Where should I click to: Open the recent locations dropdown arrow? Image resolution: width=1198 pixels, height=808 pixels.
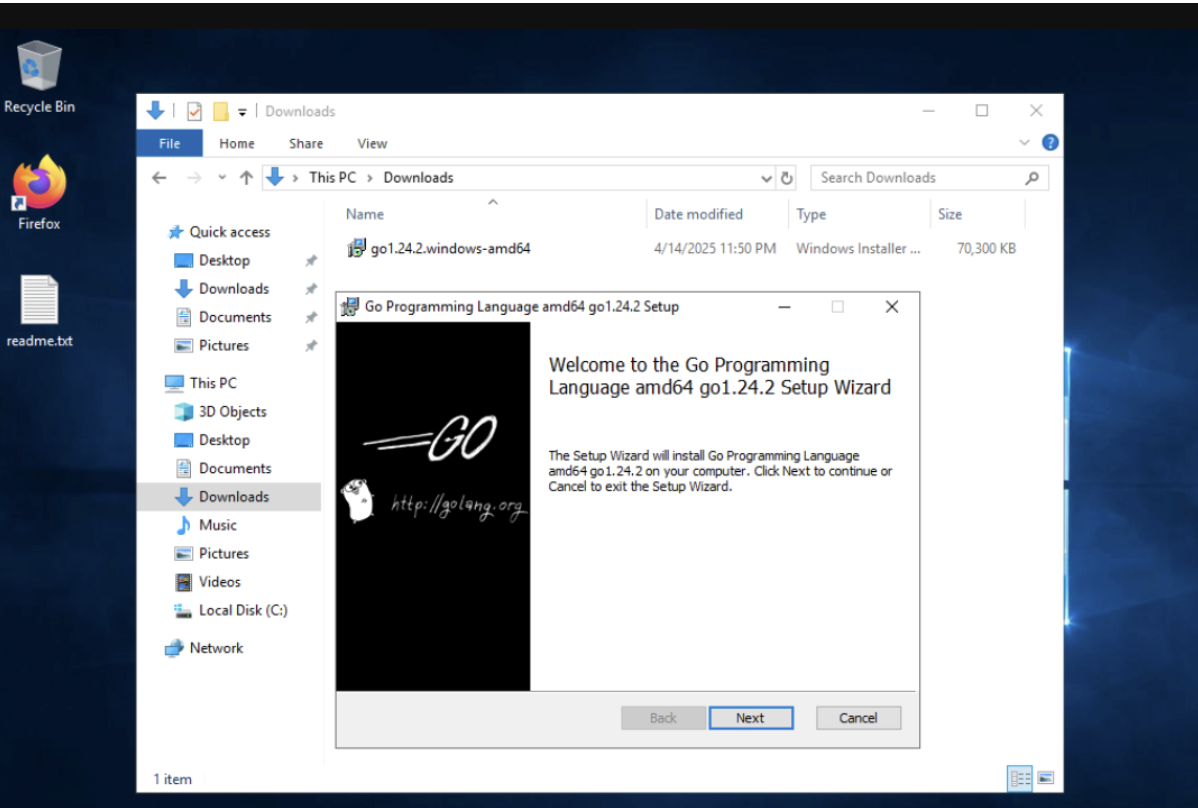[222, 178]
